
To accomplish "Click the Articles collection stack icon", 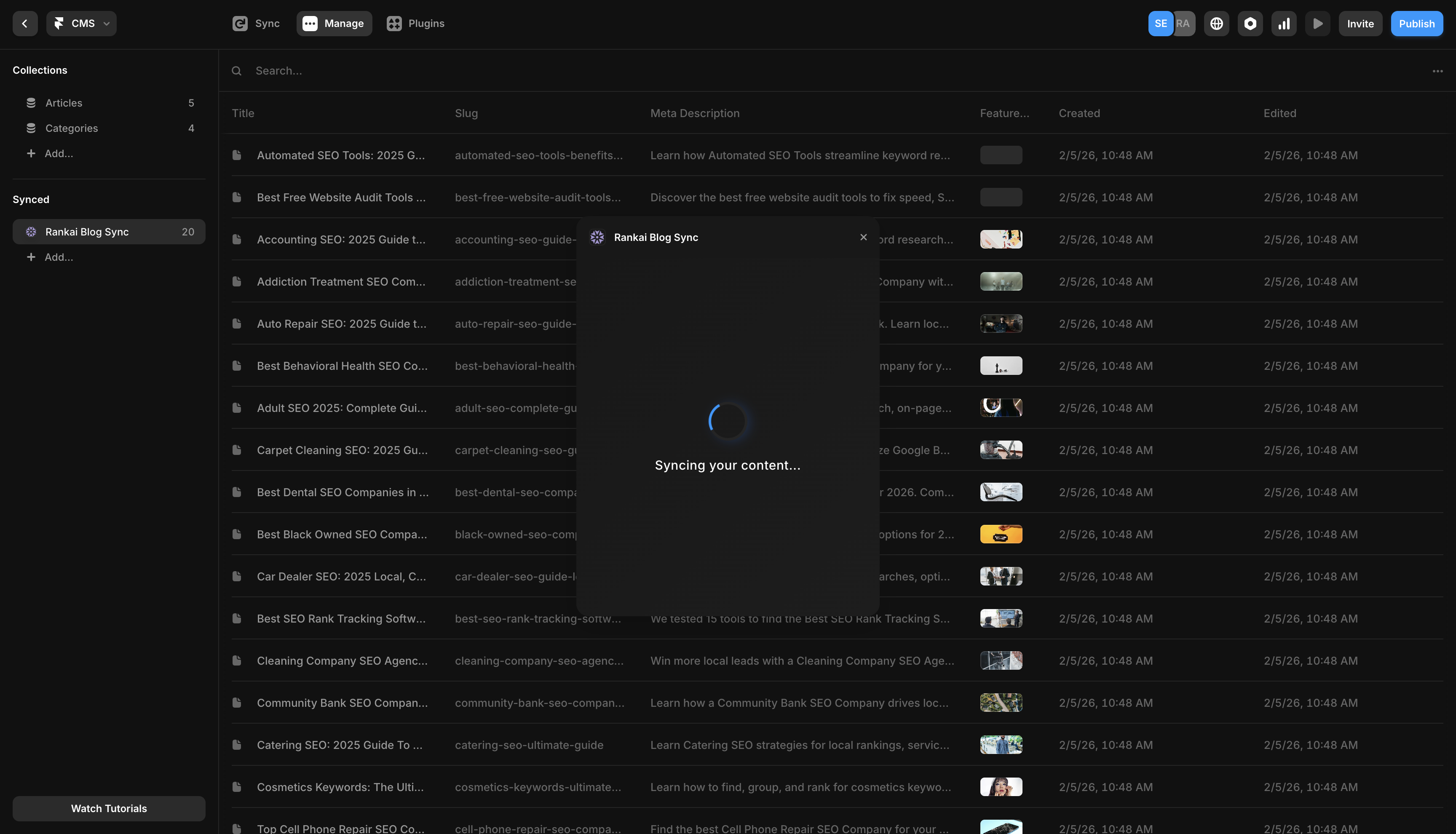I will point(31,102).
